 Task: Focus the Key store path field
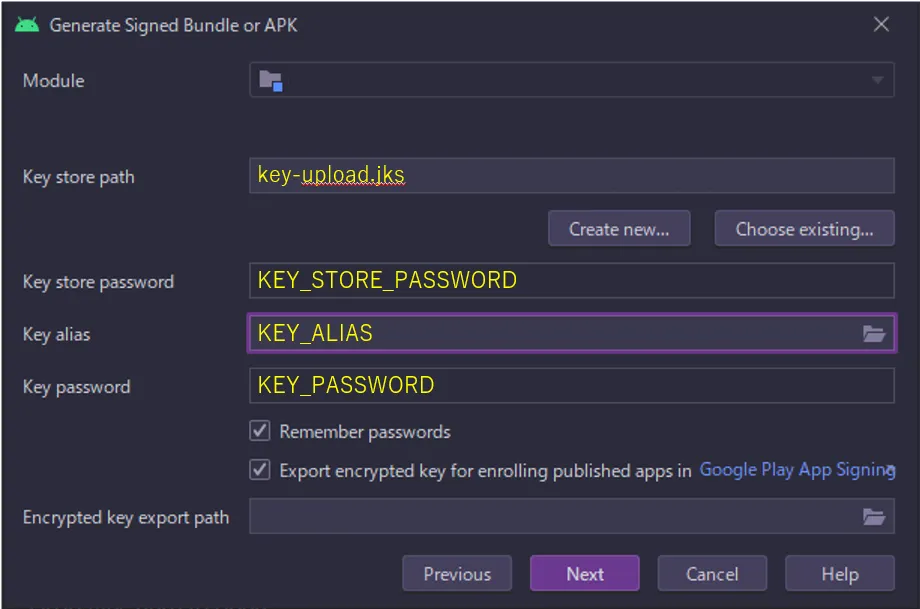(x=570, y=176)
